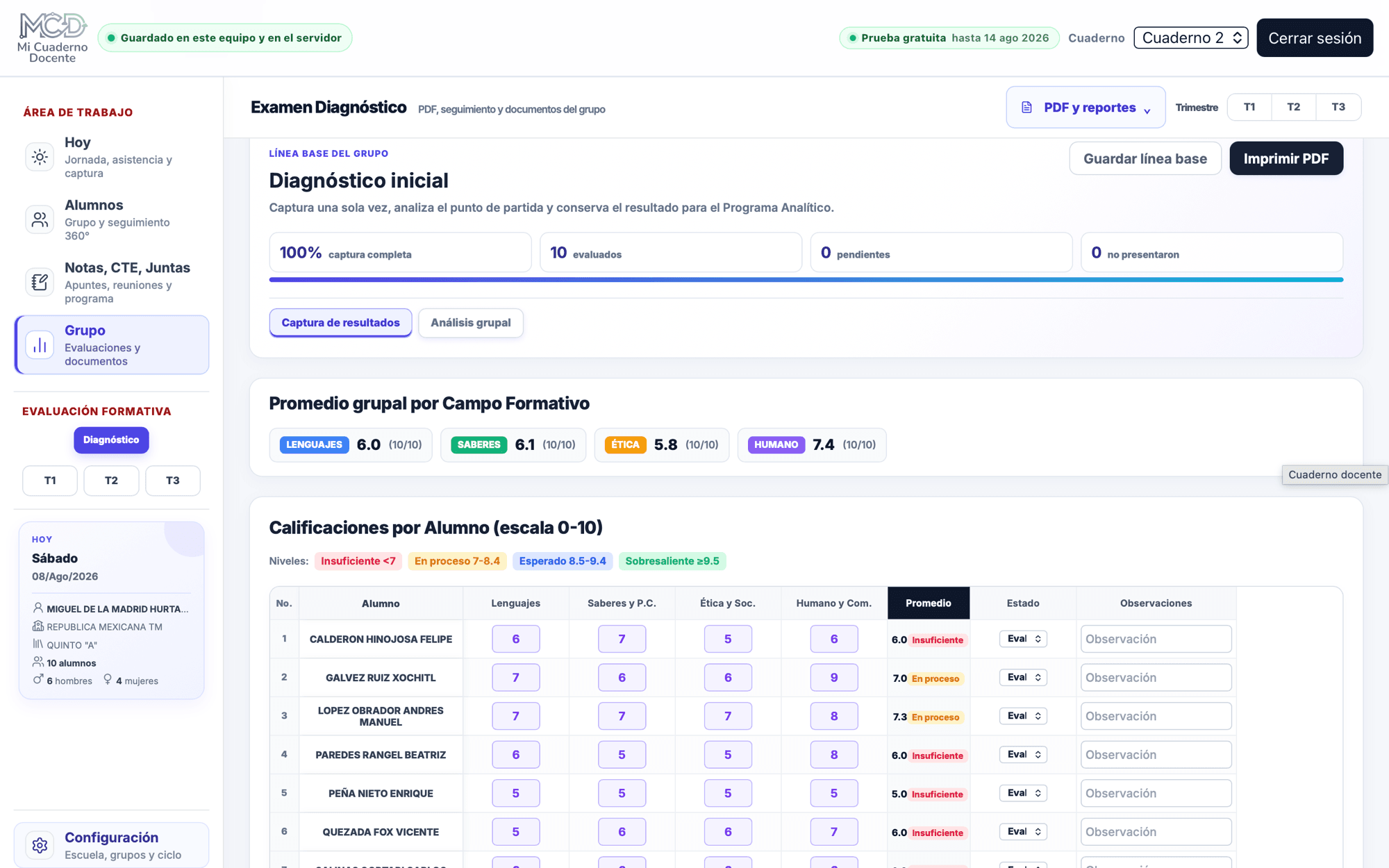Open Estado dropdown for Paredes Rangel Beatriz
The image size is (1389, 868).
click(x=1024, y=755)
